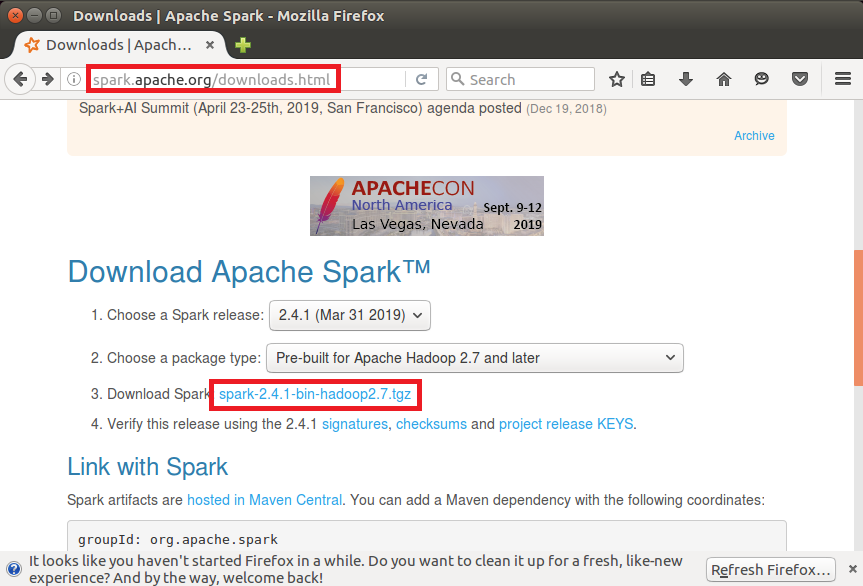Bookmark this page with the star icon
This screenshot has width=863, height=586.
pos(617,79)
